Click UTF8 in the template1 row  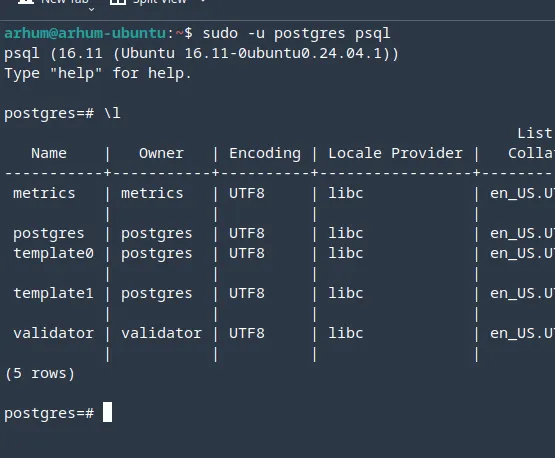coord(247,294)
